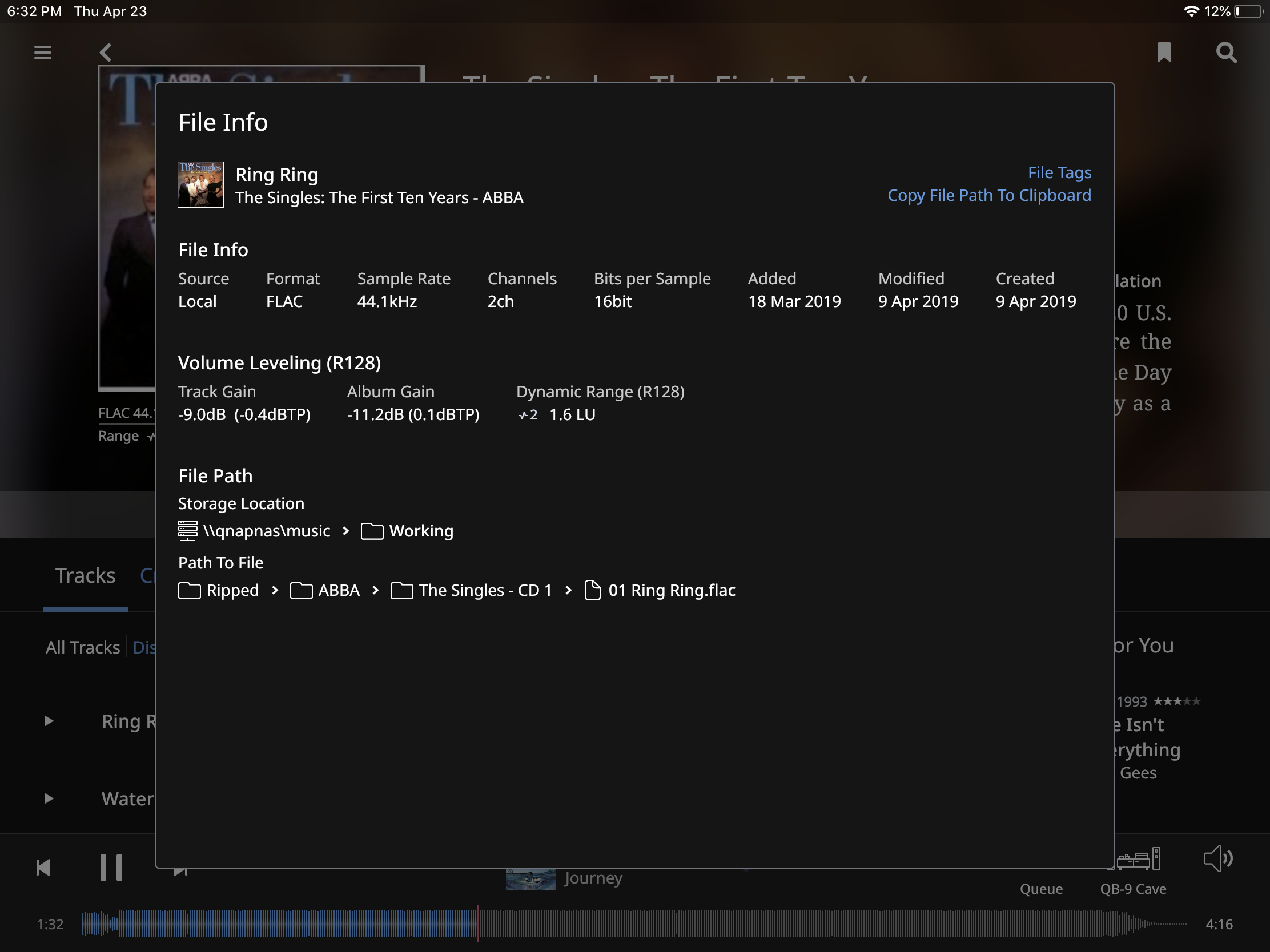Image resolution: width=1270 pixels, height=952 pixels.
Task: Click the Working folder icon
Action: (372, 531)
